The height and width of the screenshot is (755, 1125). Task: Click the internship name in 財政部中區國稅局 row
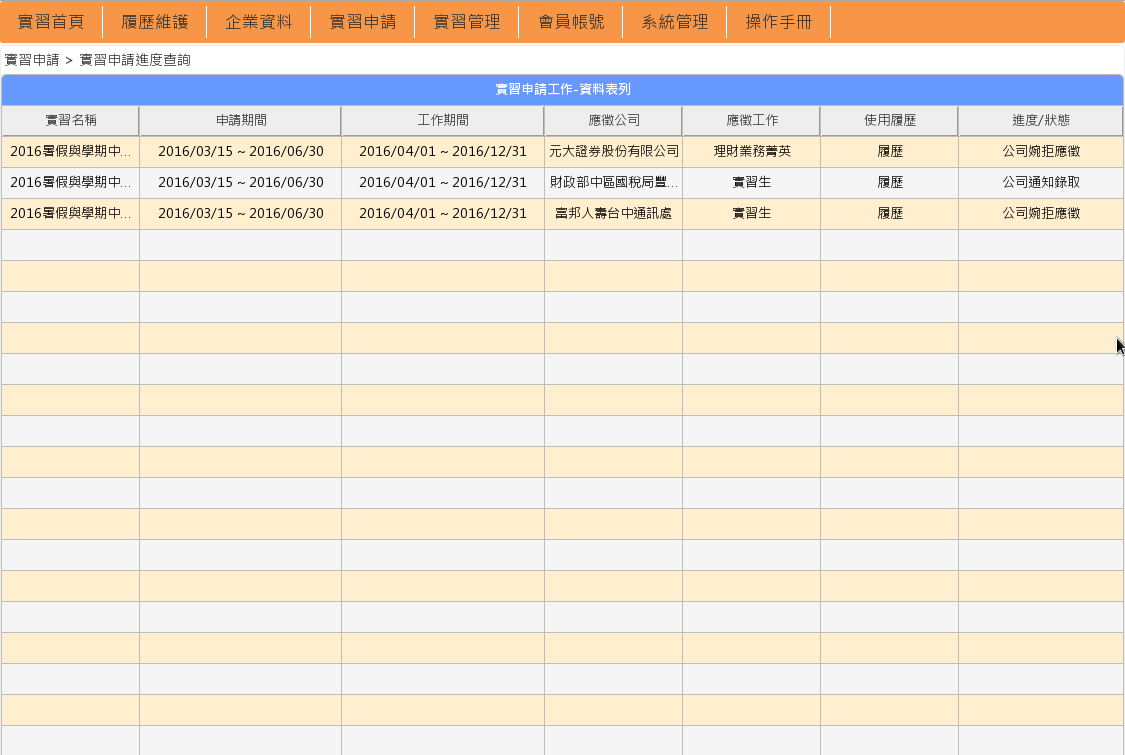click(70, 182)
